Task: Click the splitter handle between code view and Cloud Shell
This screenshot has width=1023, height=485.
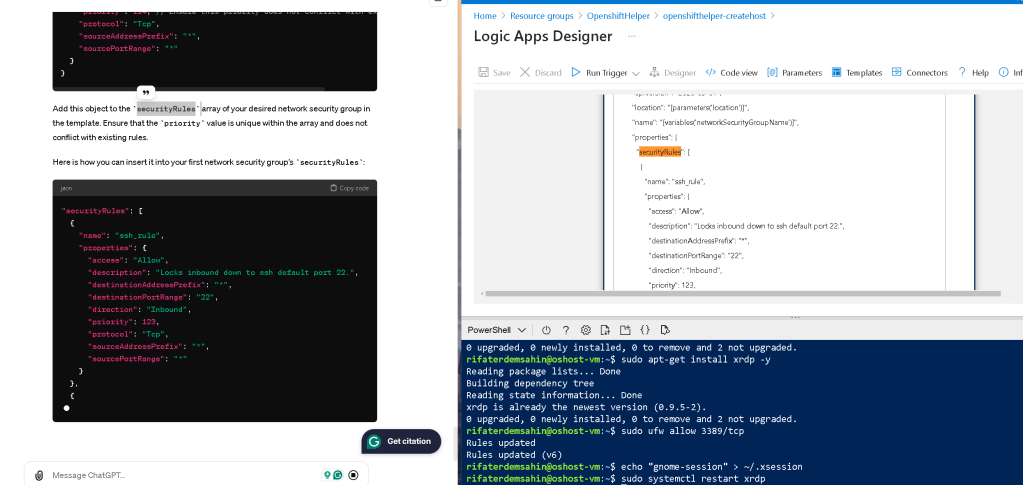Action: (795, 317)
